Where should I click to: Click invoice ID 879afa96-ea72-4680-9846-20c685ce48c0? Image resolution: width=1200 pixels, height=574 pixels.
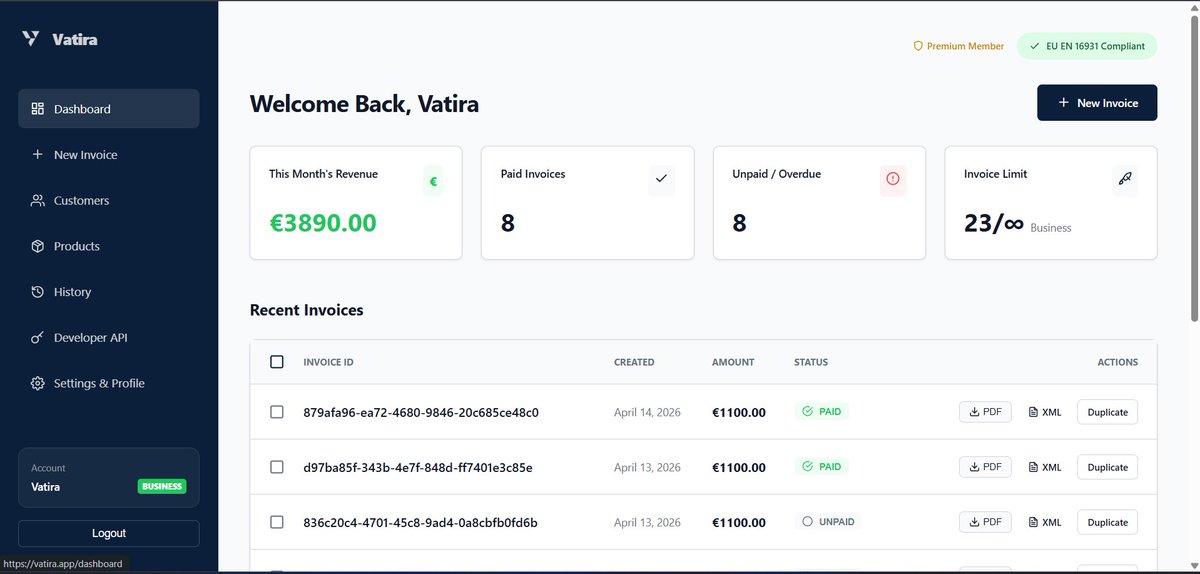click(421, 412)
